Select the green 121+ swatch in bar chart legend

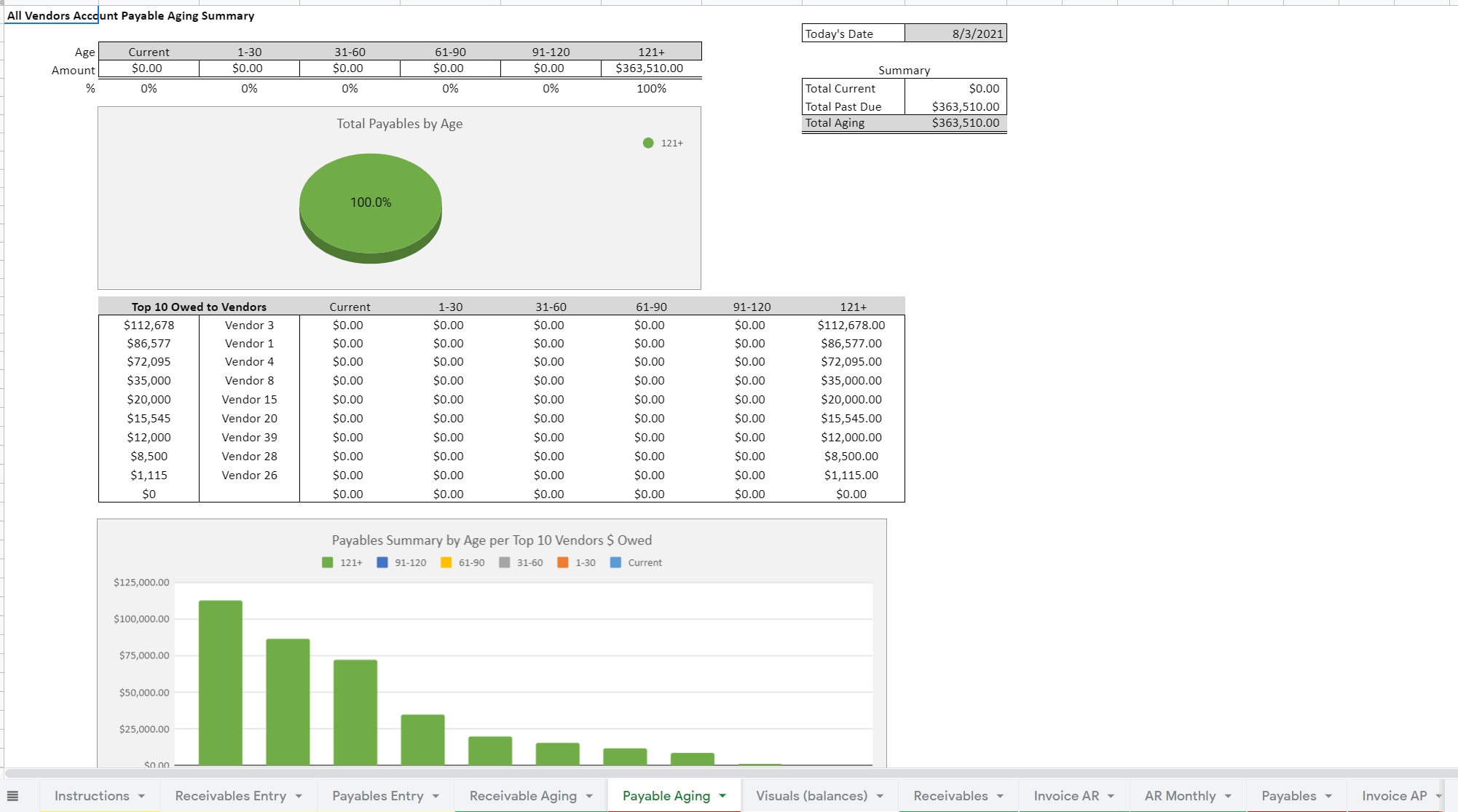coord(326,562)
